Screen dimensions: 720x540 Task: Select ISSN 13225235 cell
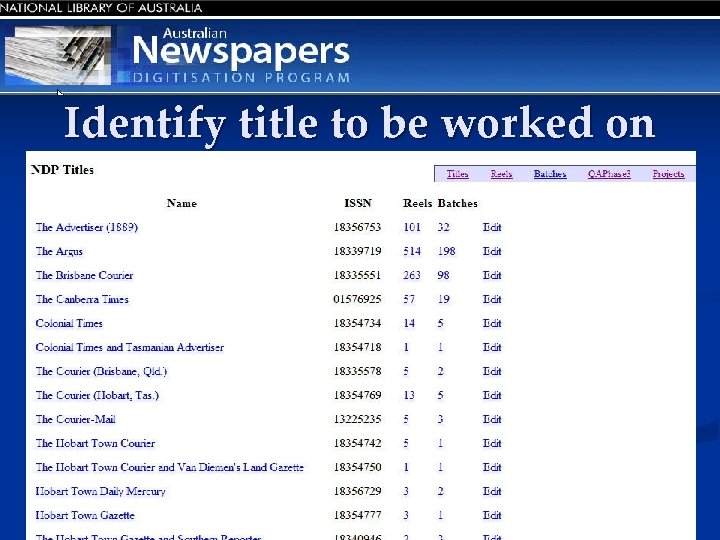click(x=357, y=419)
